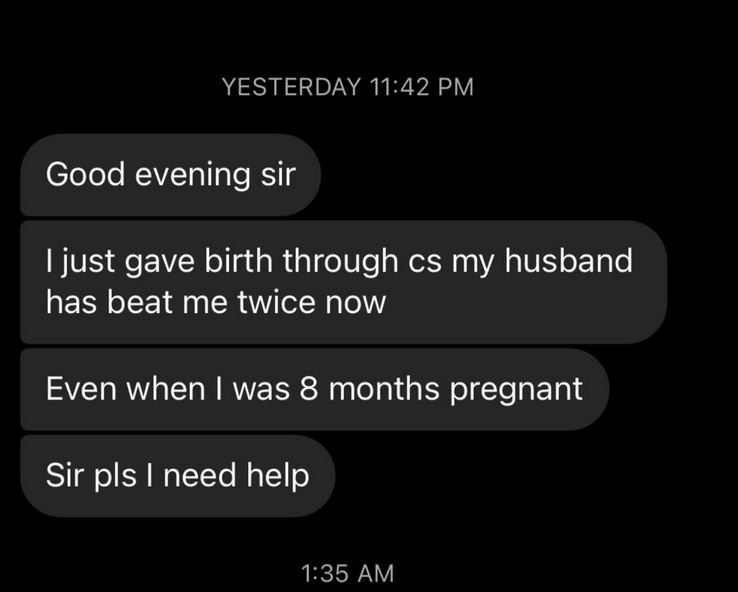Select the word "birth" in the second bubble

(238, 260)
